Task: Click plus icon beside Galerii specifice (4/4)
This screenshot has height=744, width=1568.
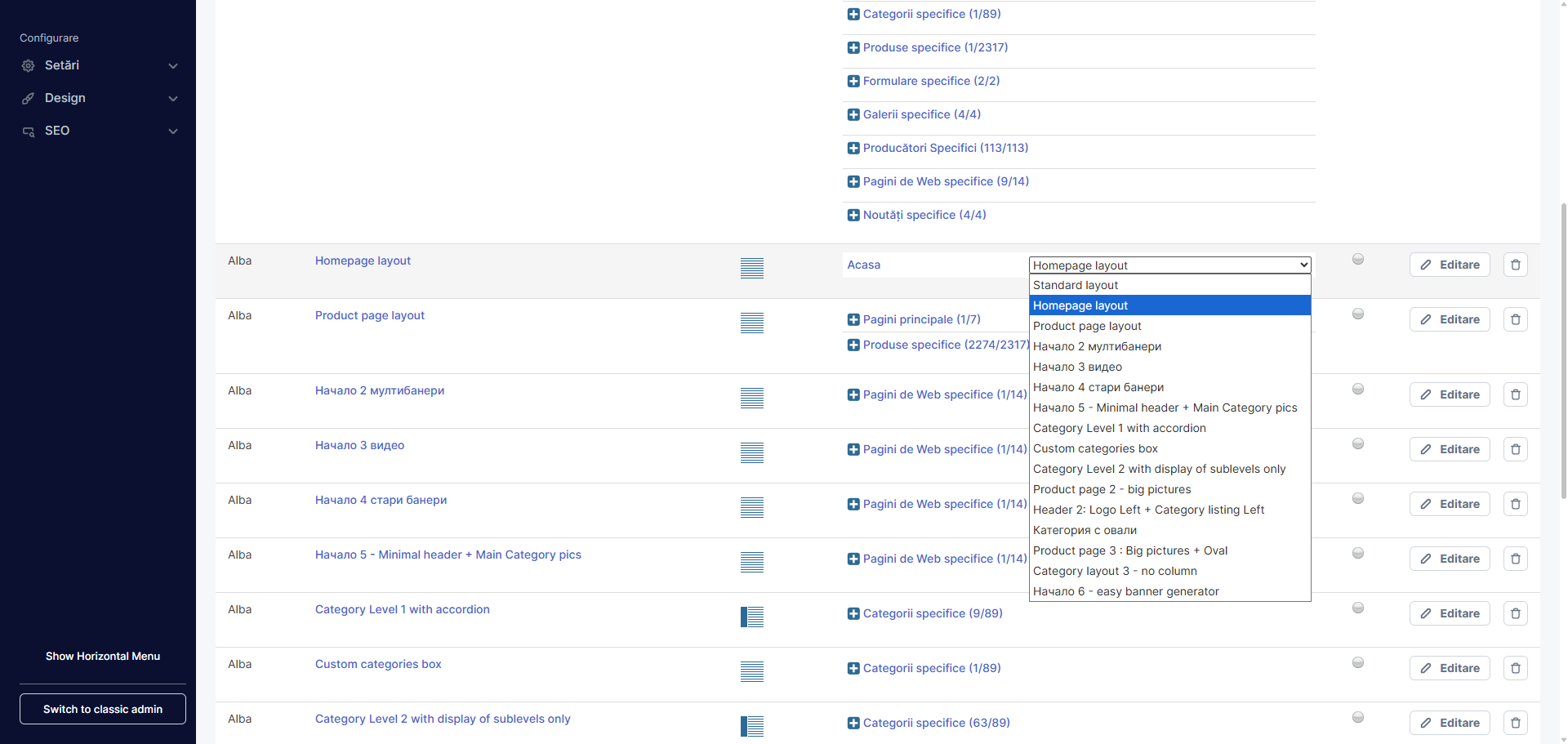Action: [853, 115]
